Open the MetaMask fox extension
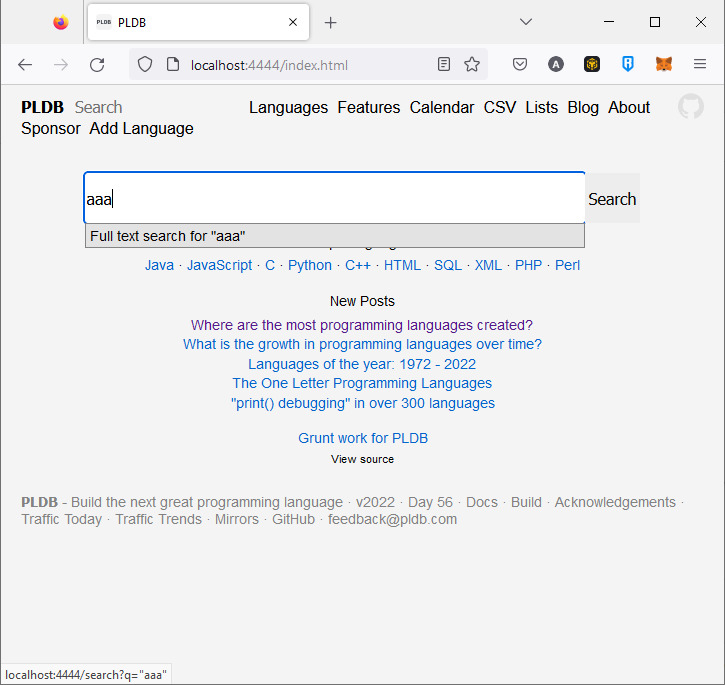 (664, 64)
